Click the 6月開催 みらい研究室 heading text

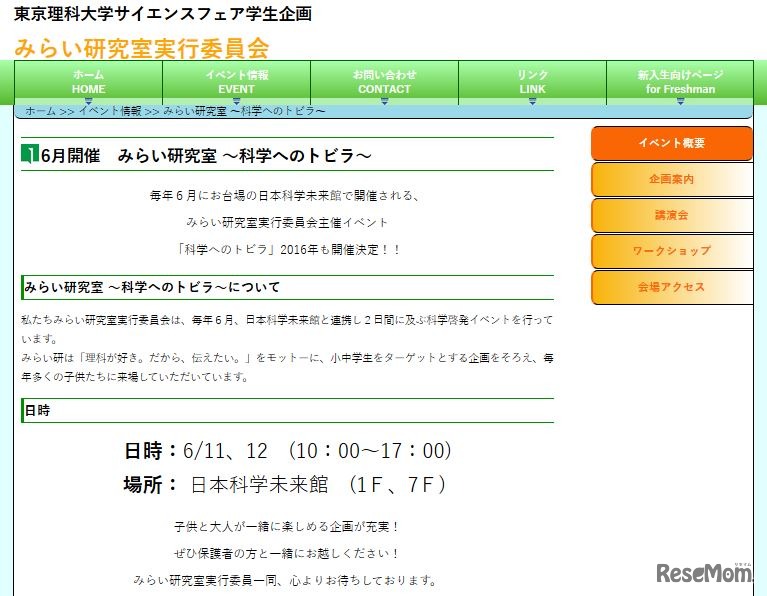coord(206,156)
